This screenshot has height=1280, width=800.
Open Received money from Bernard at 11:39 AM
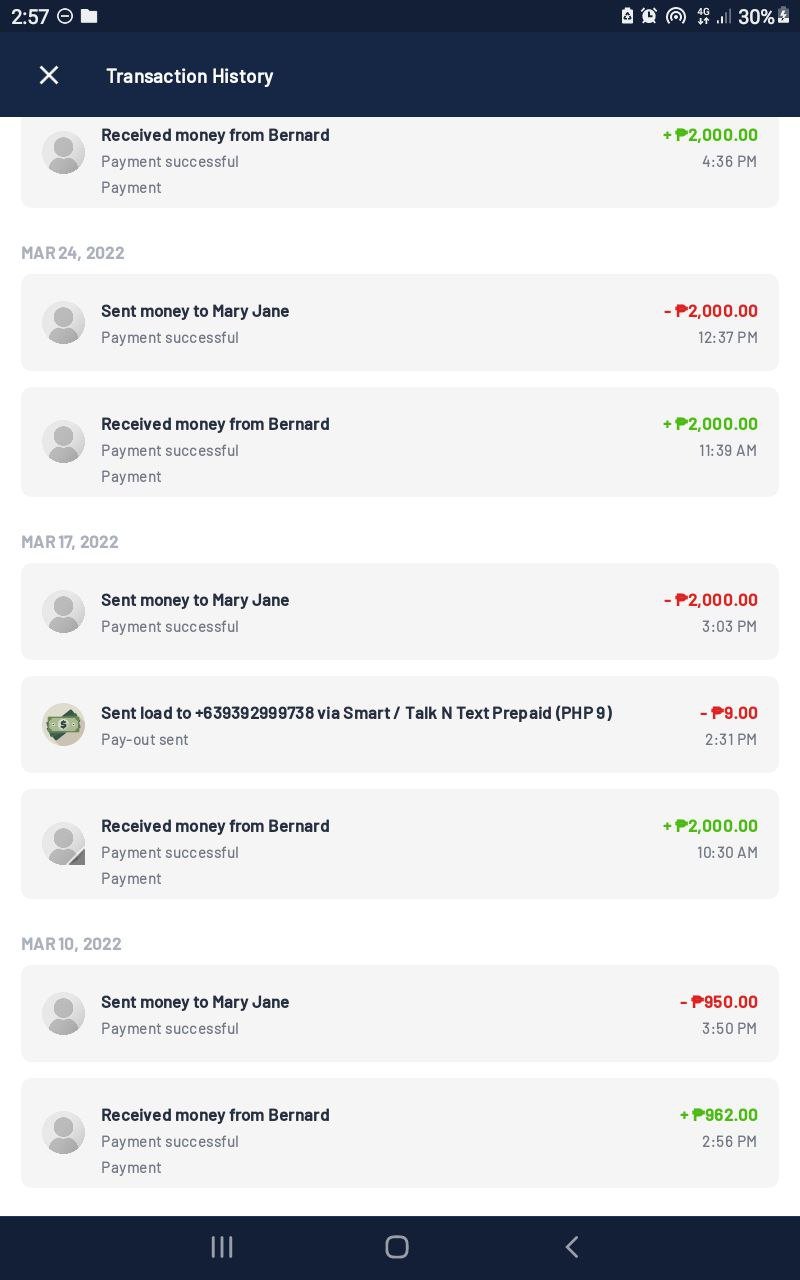(400, 442)
